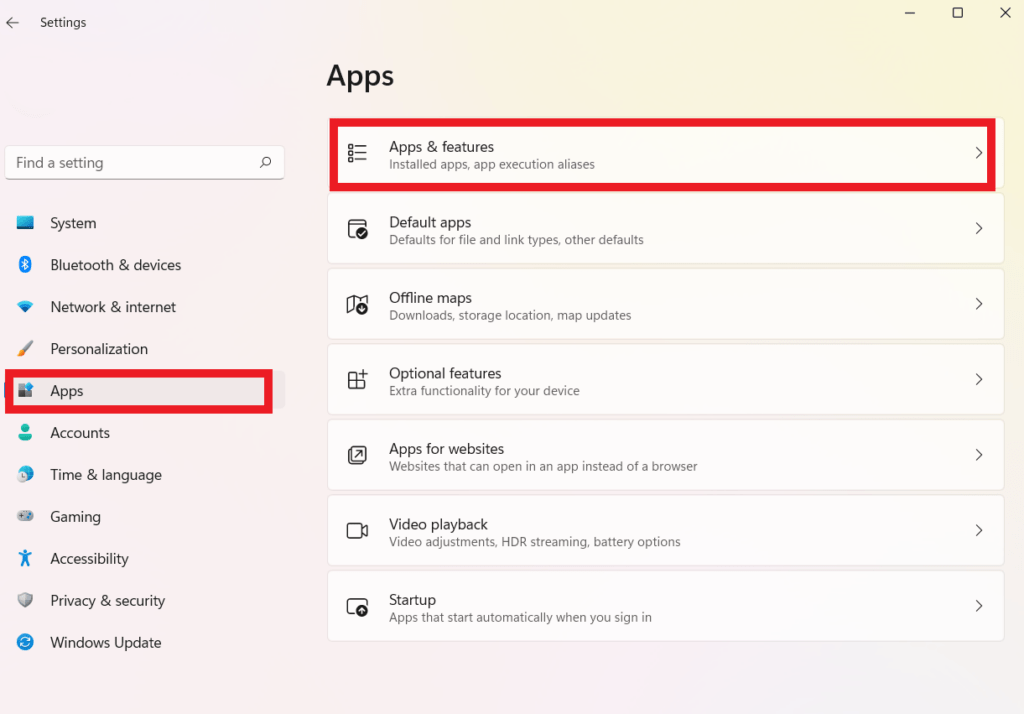1024x714 pixels.
Task: Open Time & language settings from sidebar
Action: click(x=106, y=474)
